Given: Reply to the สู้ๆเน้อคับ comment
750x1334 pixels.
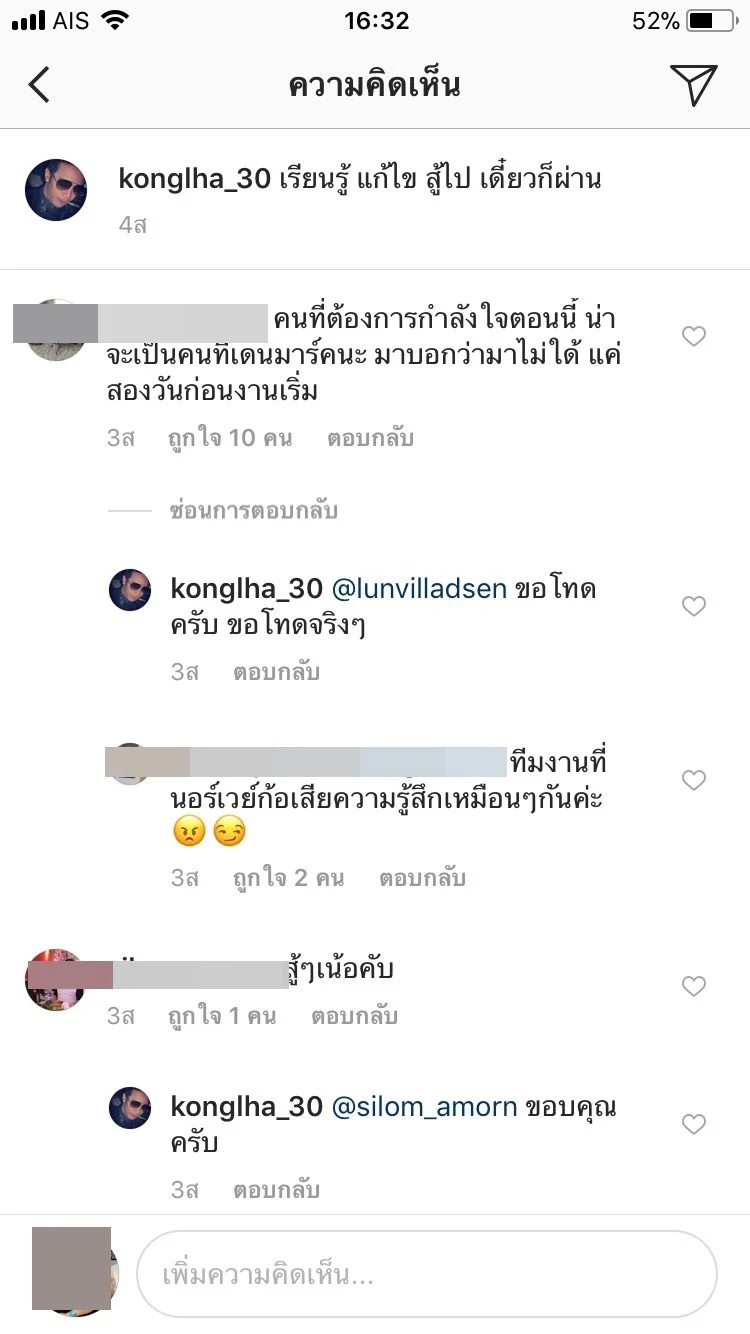Looking at the screenshot, I should (354, 1016).
